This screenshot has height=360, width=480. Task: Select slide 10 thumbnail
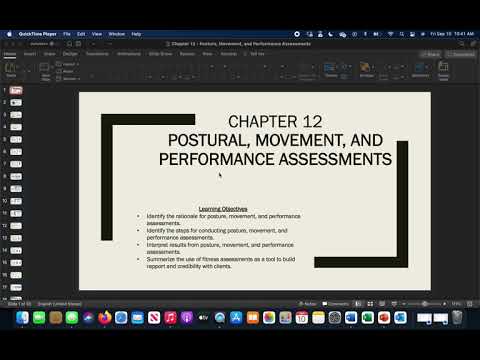[x=16, y=201]
